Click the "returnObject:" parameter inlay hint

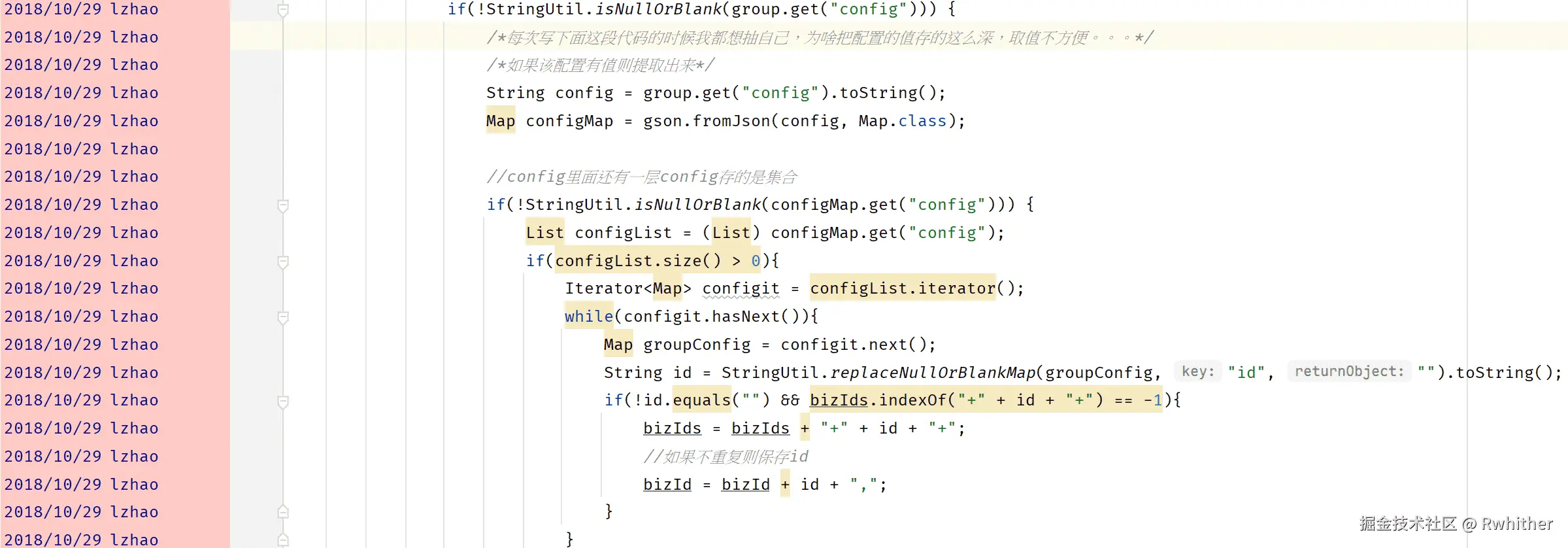(1349, 372)
